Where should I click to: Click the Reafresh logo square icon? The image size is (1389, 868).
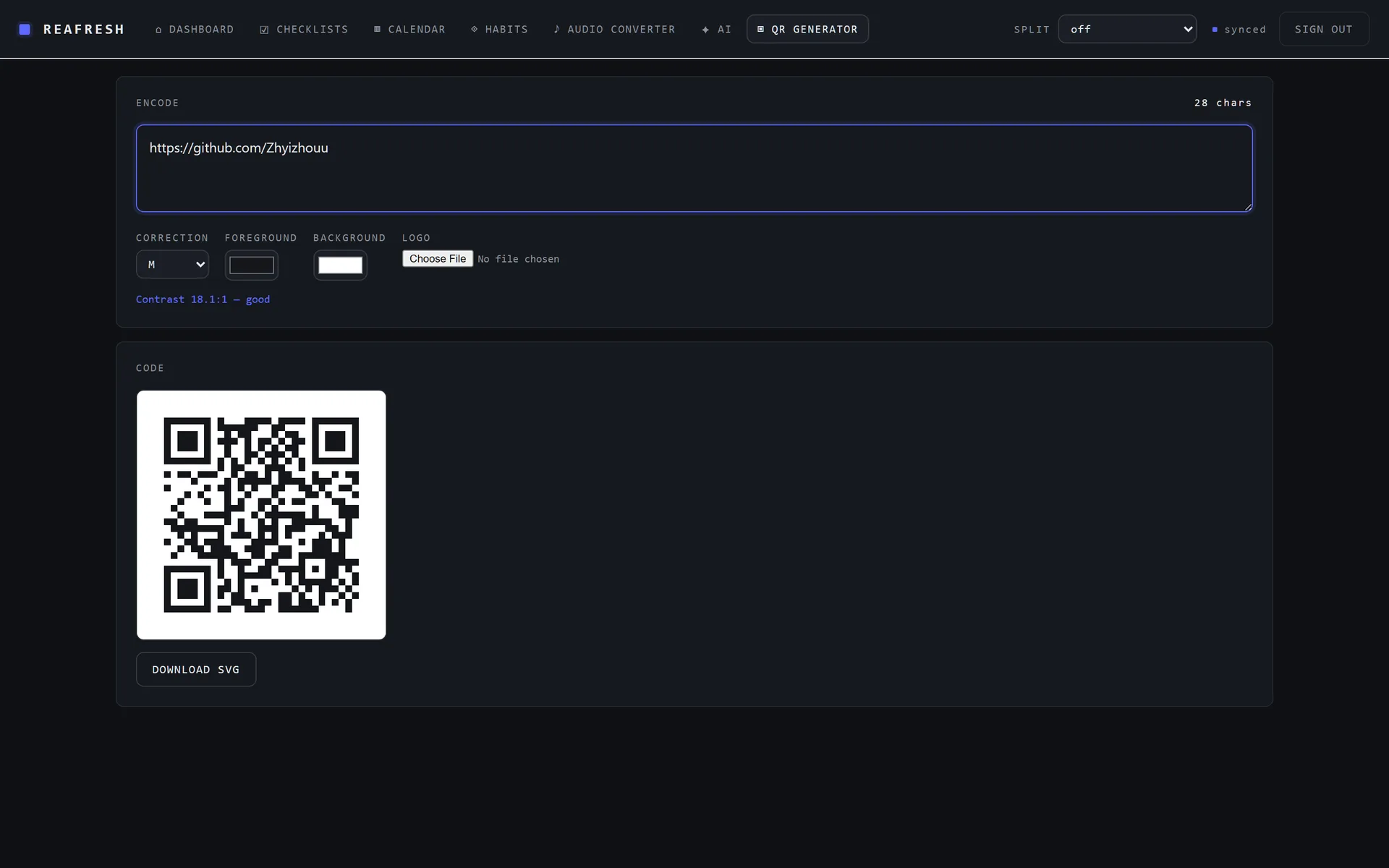(25, 29)
